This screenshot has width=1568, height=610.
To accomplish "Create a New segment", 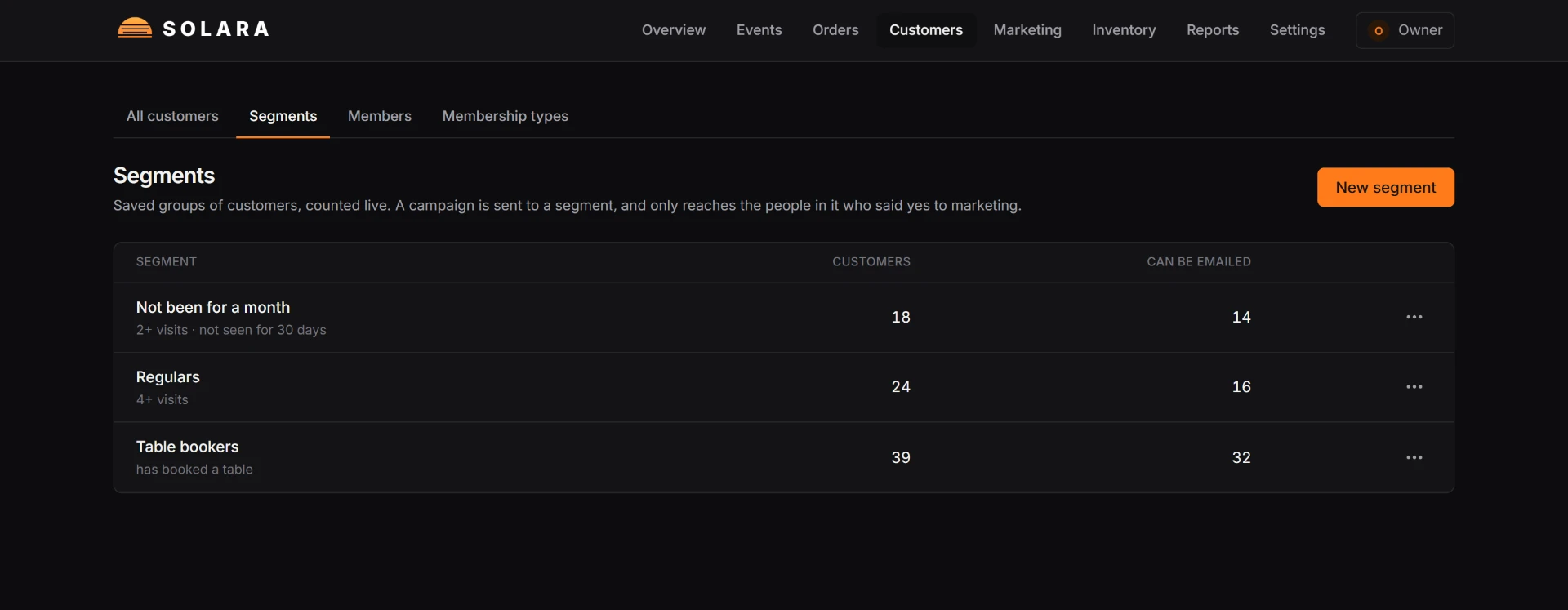I will click(x=1385, y=187).
